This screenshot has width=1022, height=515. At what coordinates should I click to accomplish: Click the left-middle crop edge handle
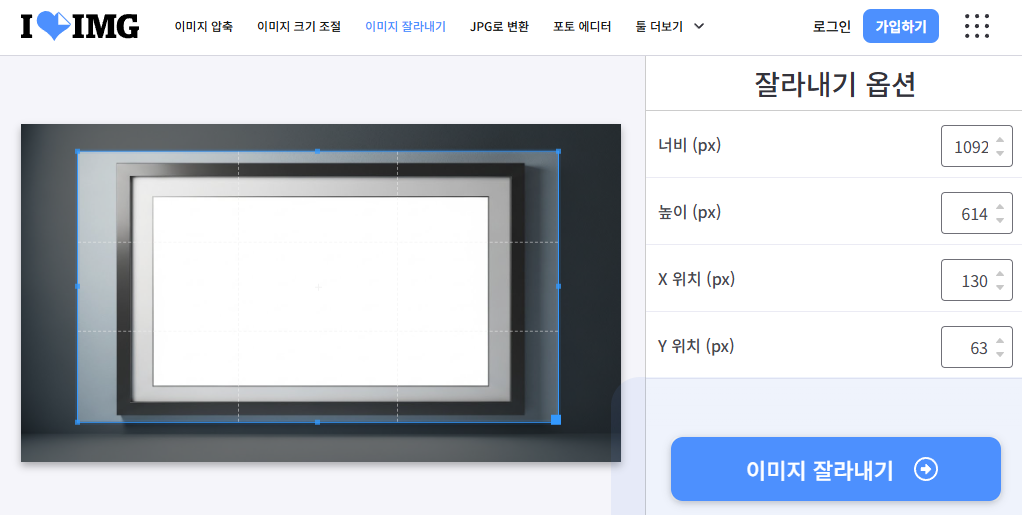pos(78,286)
